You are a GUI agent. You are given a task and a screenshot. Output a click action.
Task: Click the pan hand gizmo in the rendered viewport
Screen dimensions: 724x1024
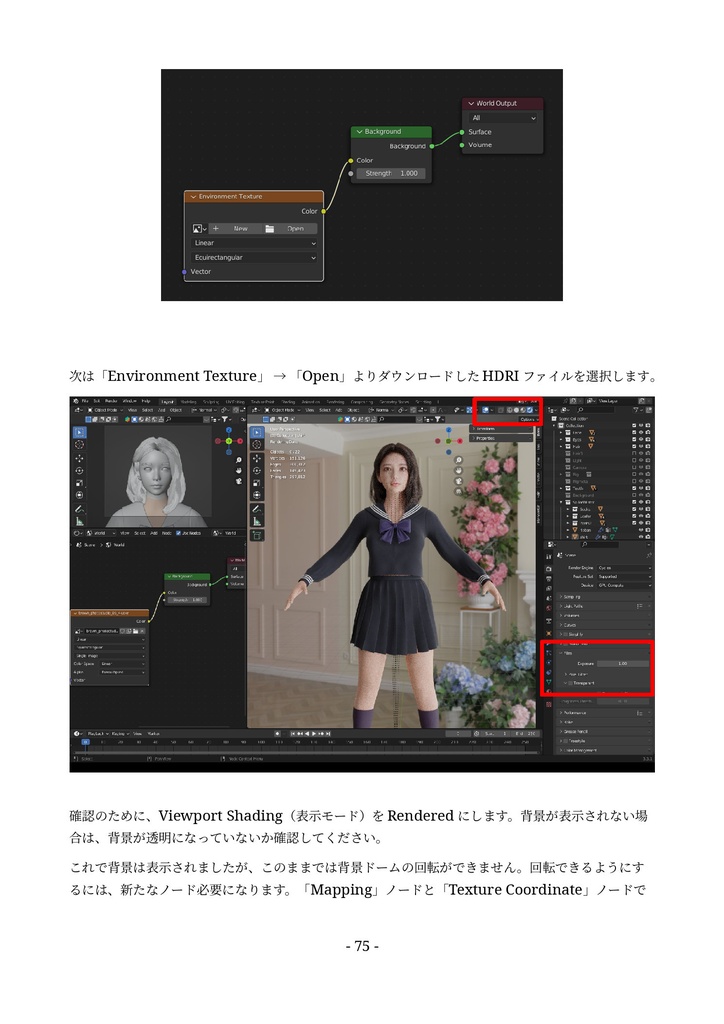click(x=458, y=471)
